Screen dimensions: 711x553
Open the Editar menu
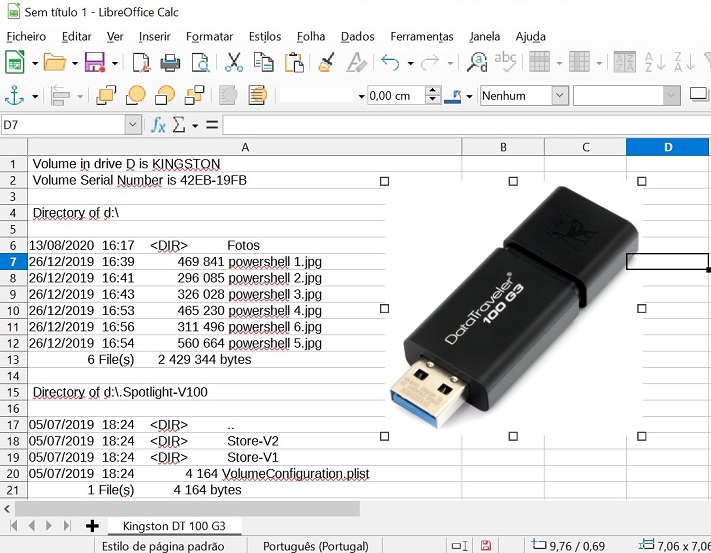coord(76,37)
